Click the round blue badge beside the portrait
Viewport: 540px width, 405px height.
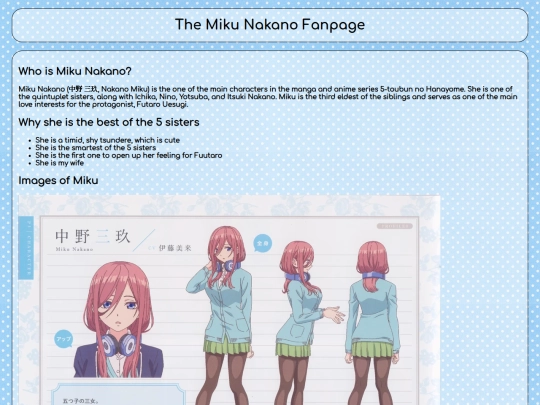point(64,339)
